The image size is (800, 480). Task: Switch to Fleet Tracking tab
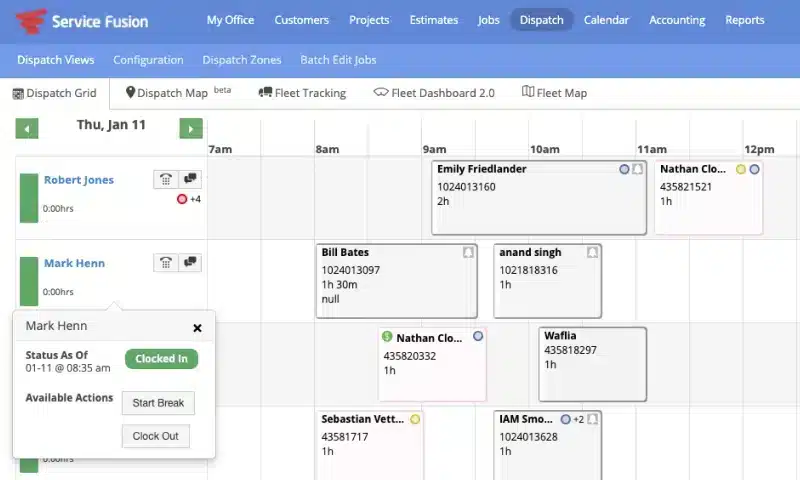(x=302, y=93)
